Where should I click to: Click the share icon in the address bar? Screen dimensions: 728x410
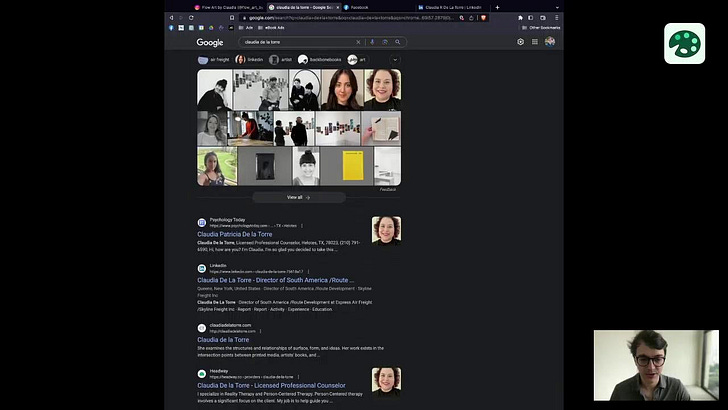click(471, 18)
